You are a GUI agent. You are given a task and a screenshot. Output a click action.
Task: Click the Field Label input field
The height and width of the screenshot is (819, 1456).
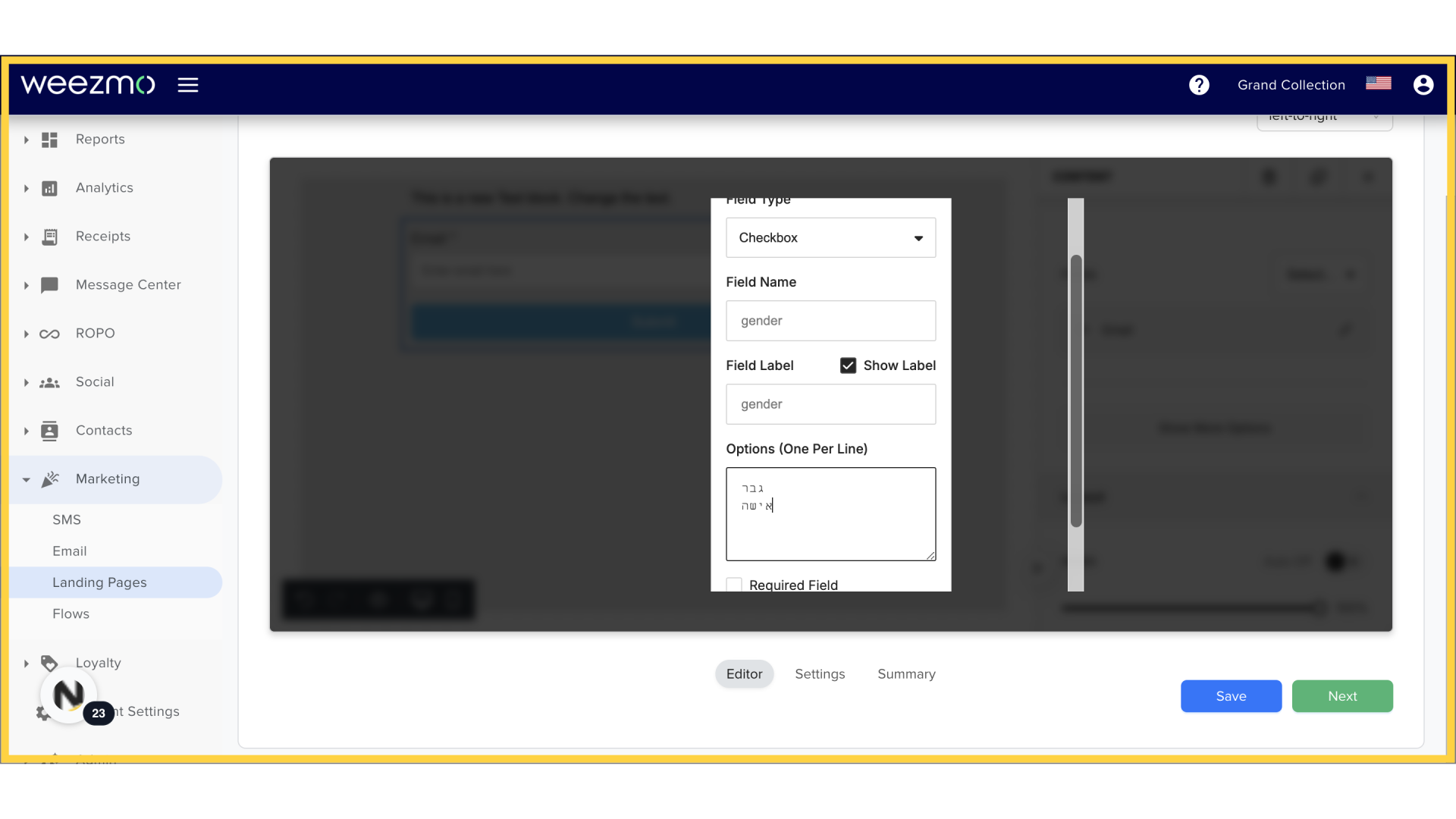click(x=830, y=404)
